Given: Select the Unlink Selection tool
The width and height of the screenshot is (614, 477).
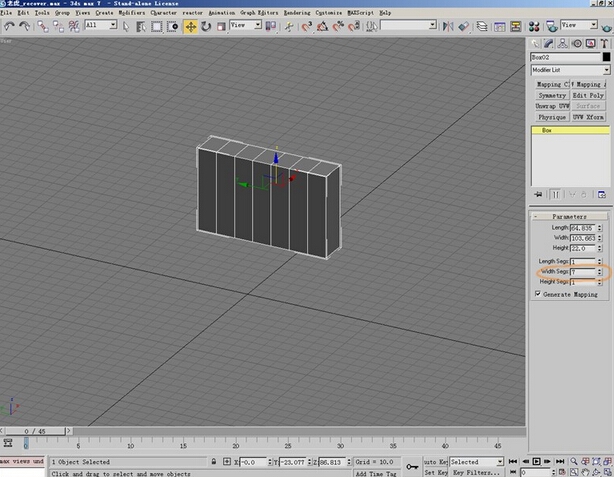Looking at the screenshot, I should (58, 26).
